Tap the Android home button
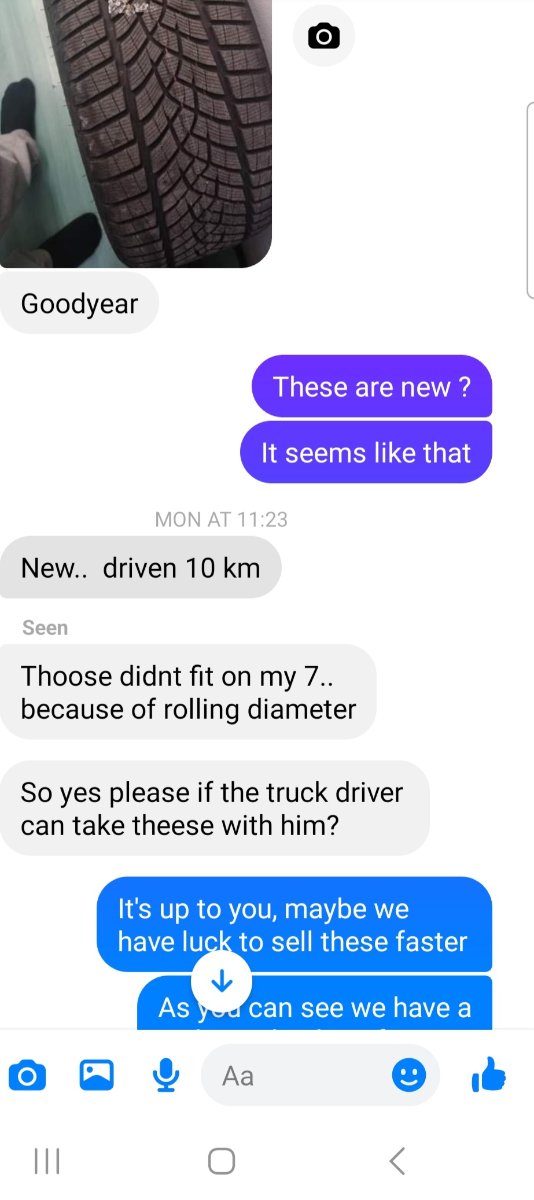The height and width of the screenshot is (1200, 534). click(x=222, y=1161)
